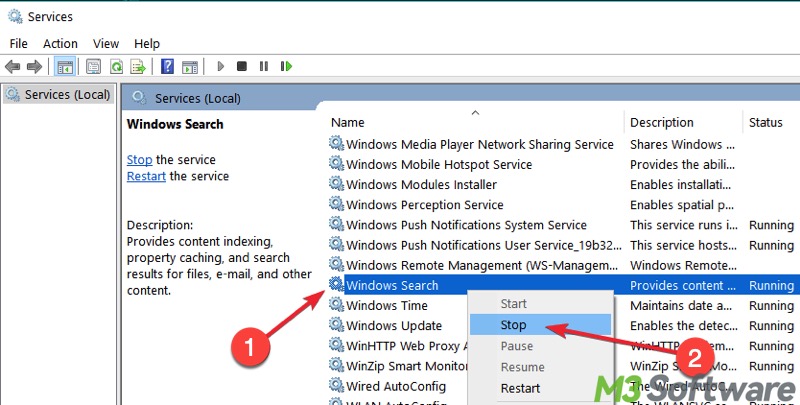Click description 'Shares Windows ...' cell

pyautogui.click(x=682, y=144)
